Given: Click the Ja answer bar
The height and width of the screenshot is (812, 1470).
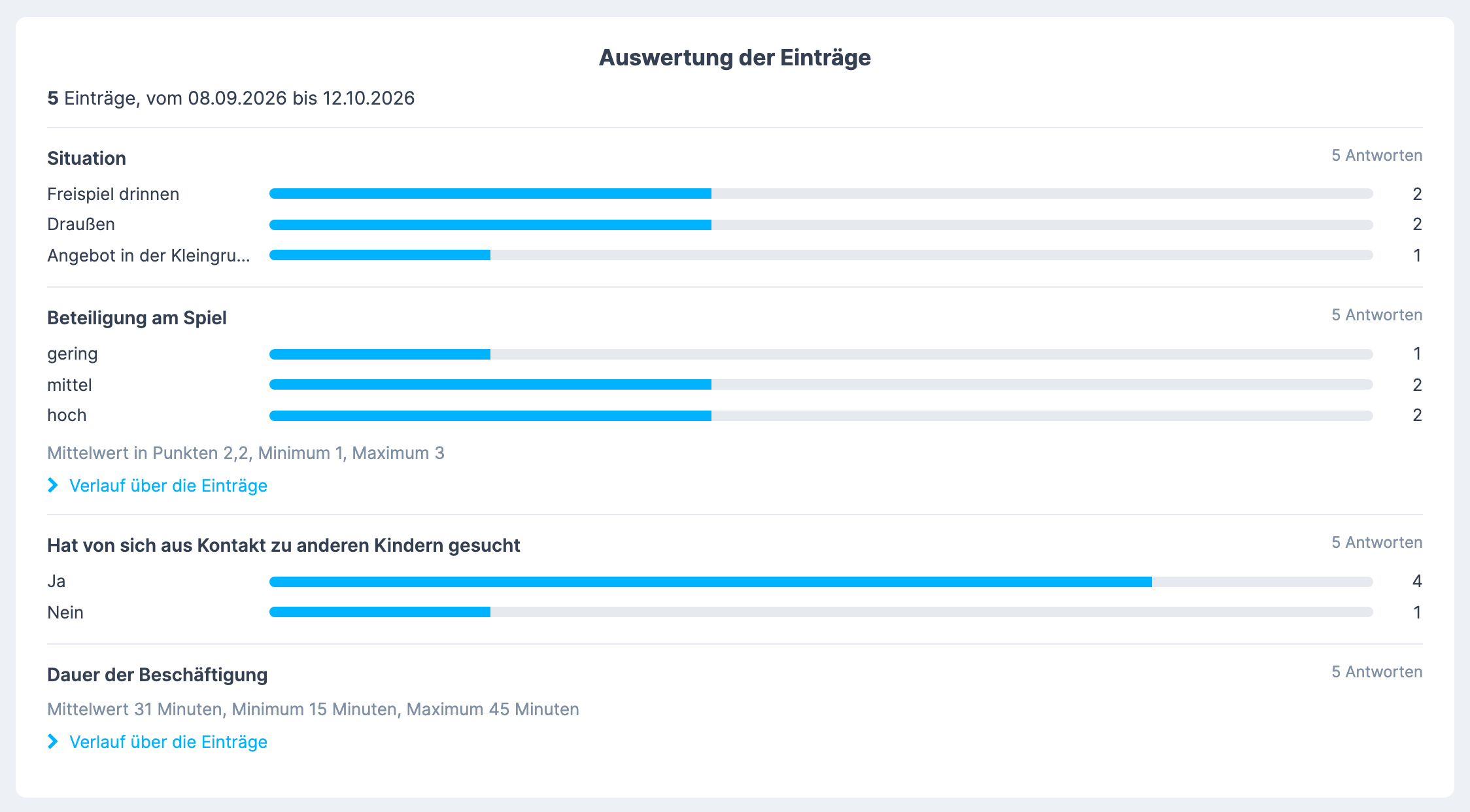Looking at the screenshot, I should pyautogui.click(x=821, y=581).
